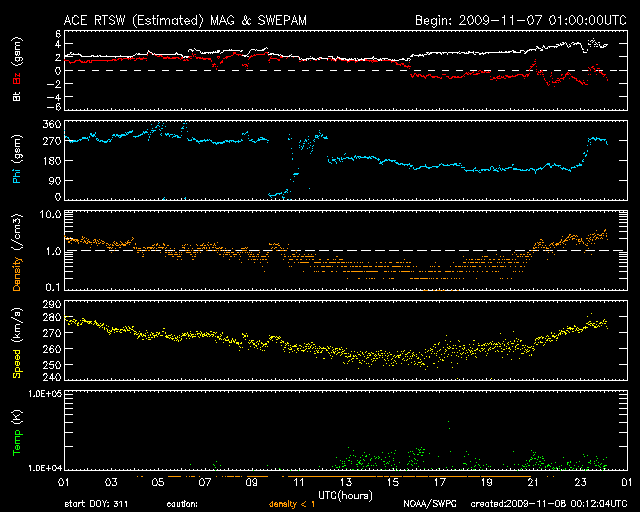Select the white 'Bt' axis label
640x512 pixels.
point(17,96)
